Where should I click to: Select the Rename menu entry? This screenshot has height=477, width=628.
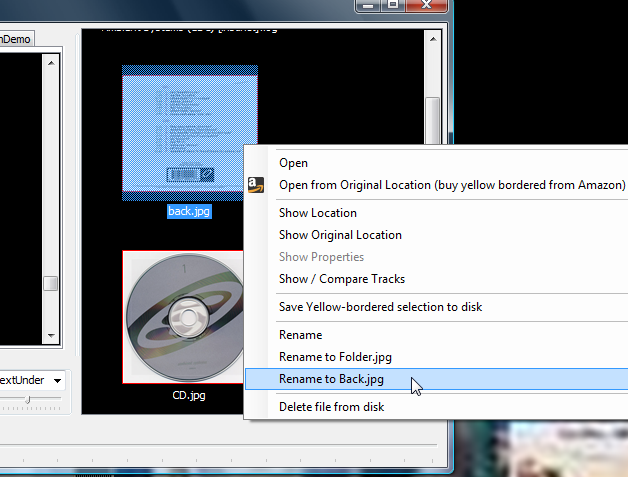coord(437,335)
